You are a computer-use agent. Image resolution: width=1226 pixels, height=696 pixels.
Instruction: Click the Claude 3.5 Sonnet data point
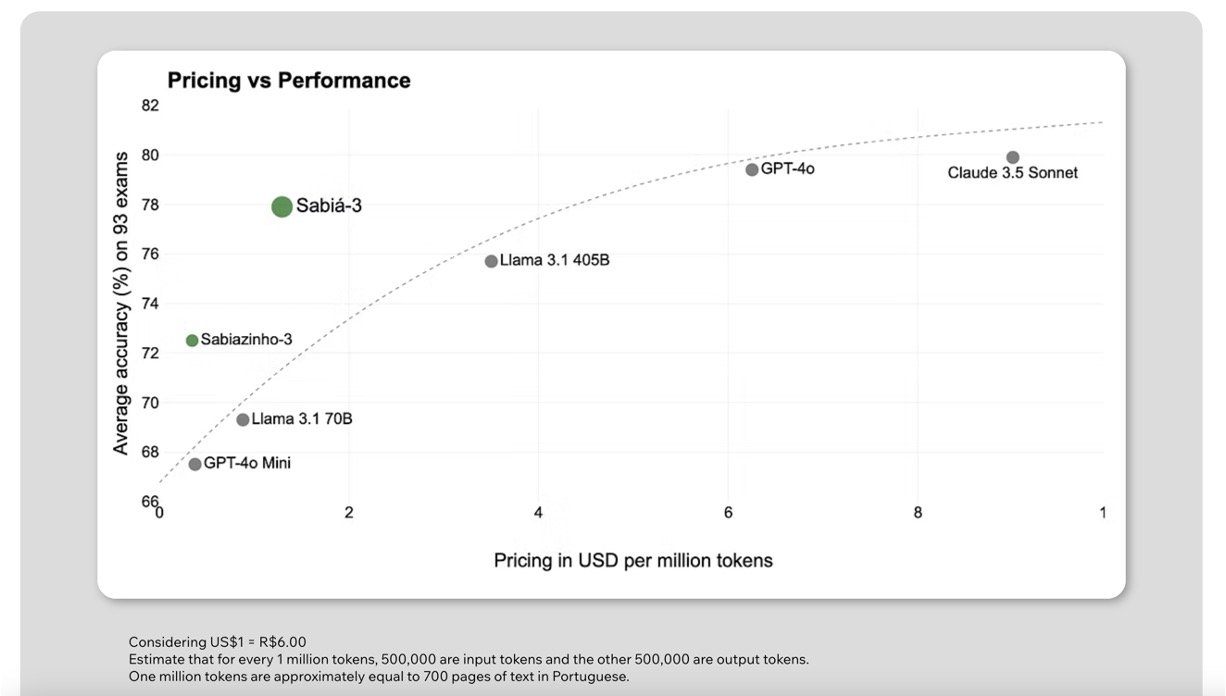click(1013, 157)
